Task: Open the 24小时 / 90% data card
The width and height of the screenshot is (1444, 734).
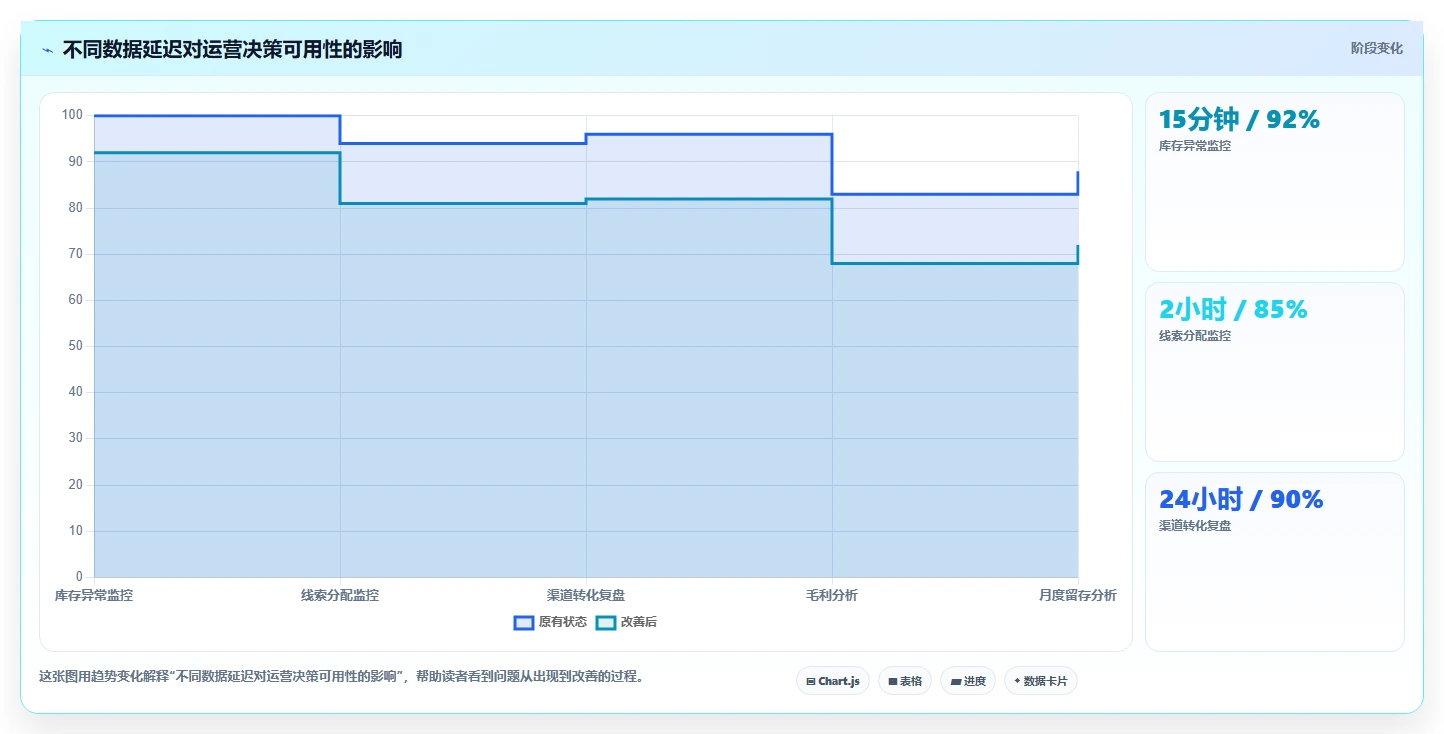Action: (1274, 562)
